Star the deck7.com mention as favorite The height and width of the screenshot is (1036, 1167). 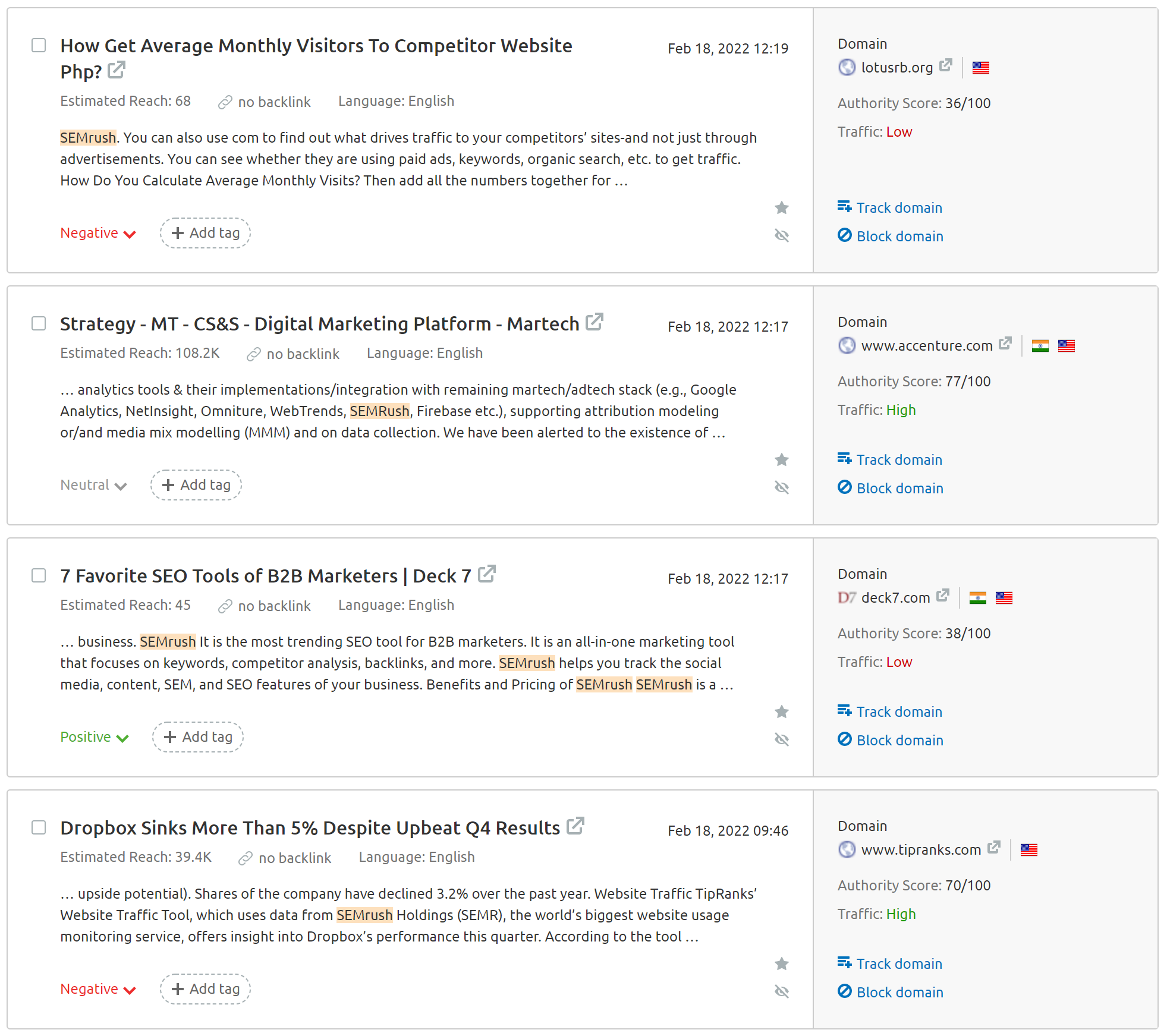pos(782,711)
